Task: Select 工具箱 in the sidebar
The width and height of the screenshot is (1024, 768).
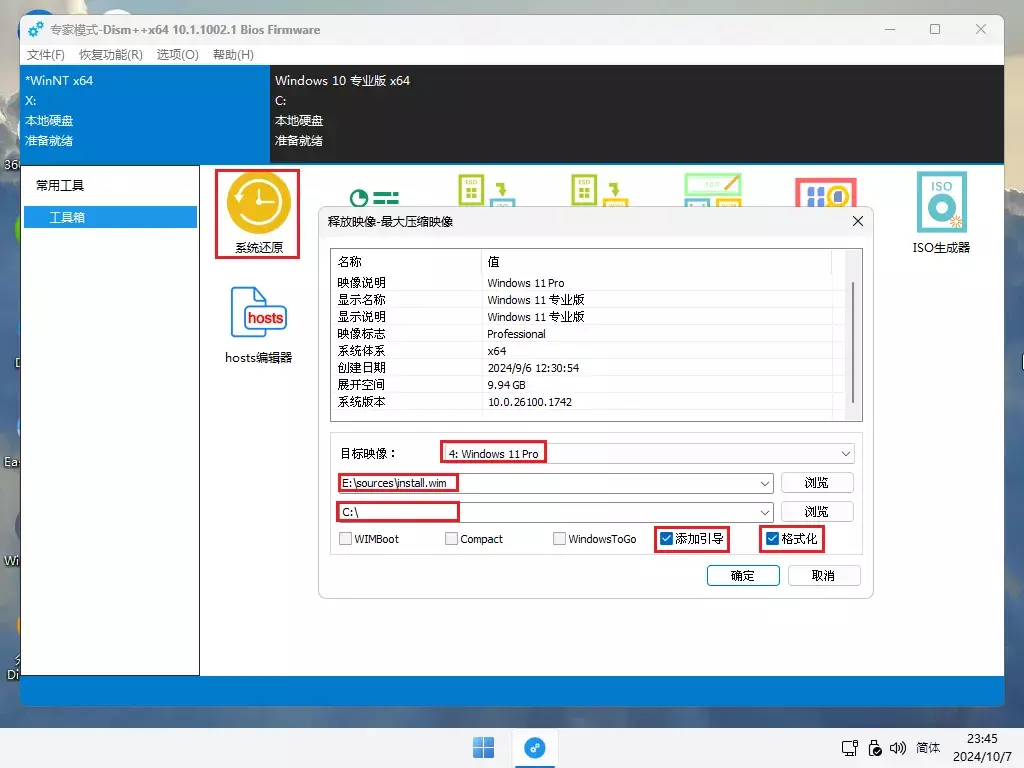Action: coord(110,217)
